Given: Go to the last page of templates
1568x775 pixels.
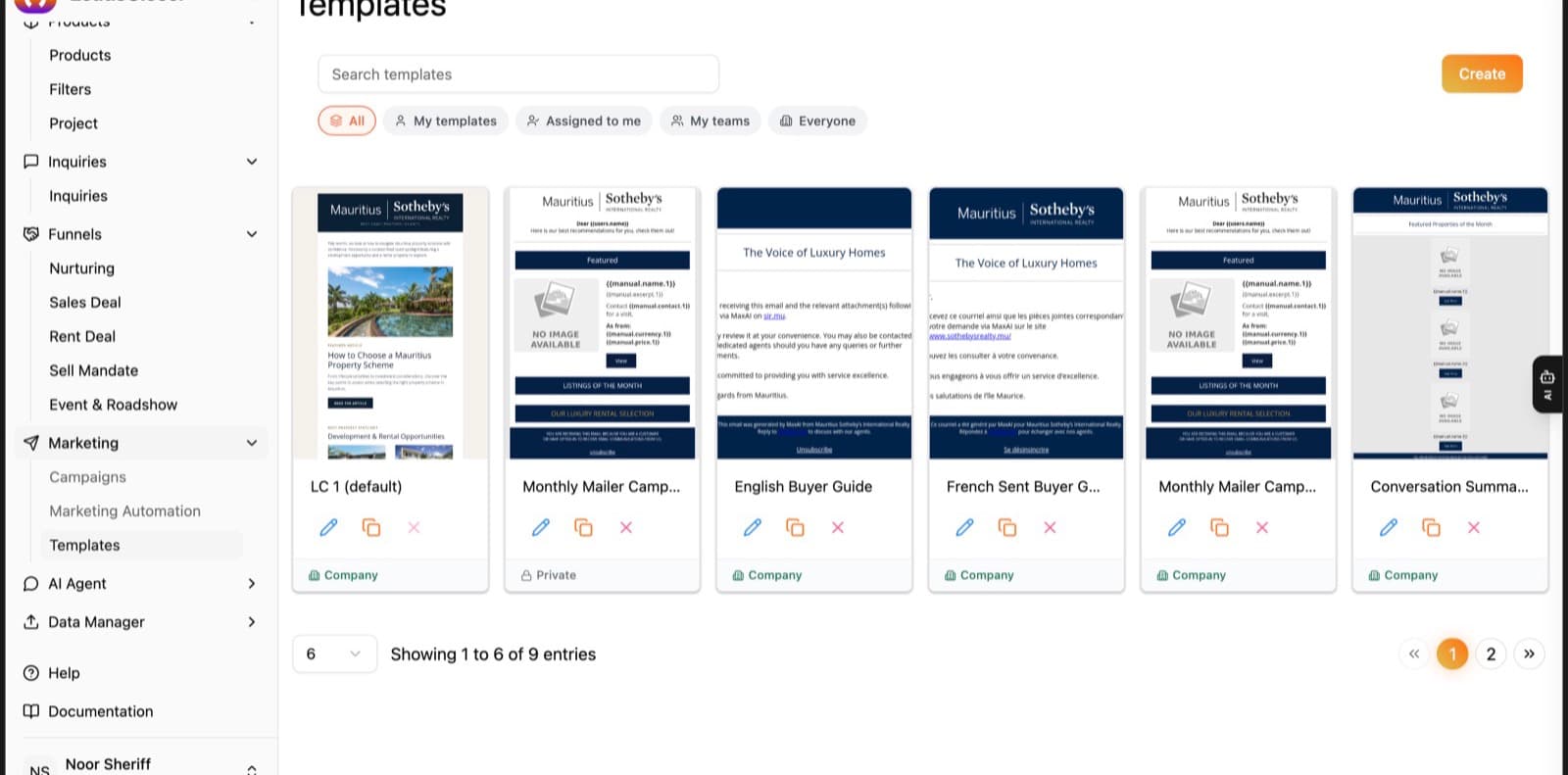Looking at the screenshot, I should pyautogui.click(x=1529, y=654).
